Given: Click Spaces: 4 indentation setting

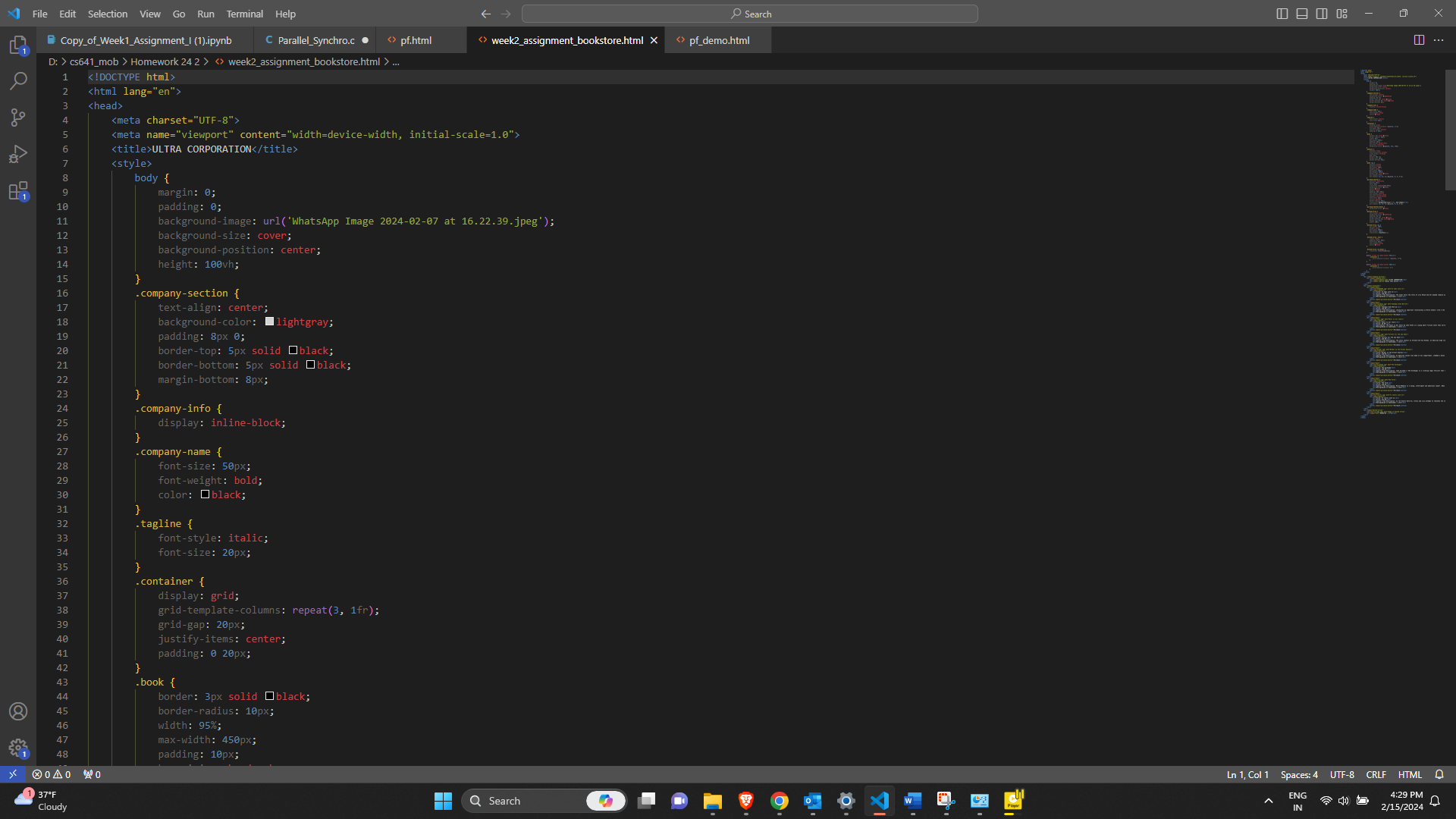Looking at the screenshot, I should 1299,775.
